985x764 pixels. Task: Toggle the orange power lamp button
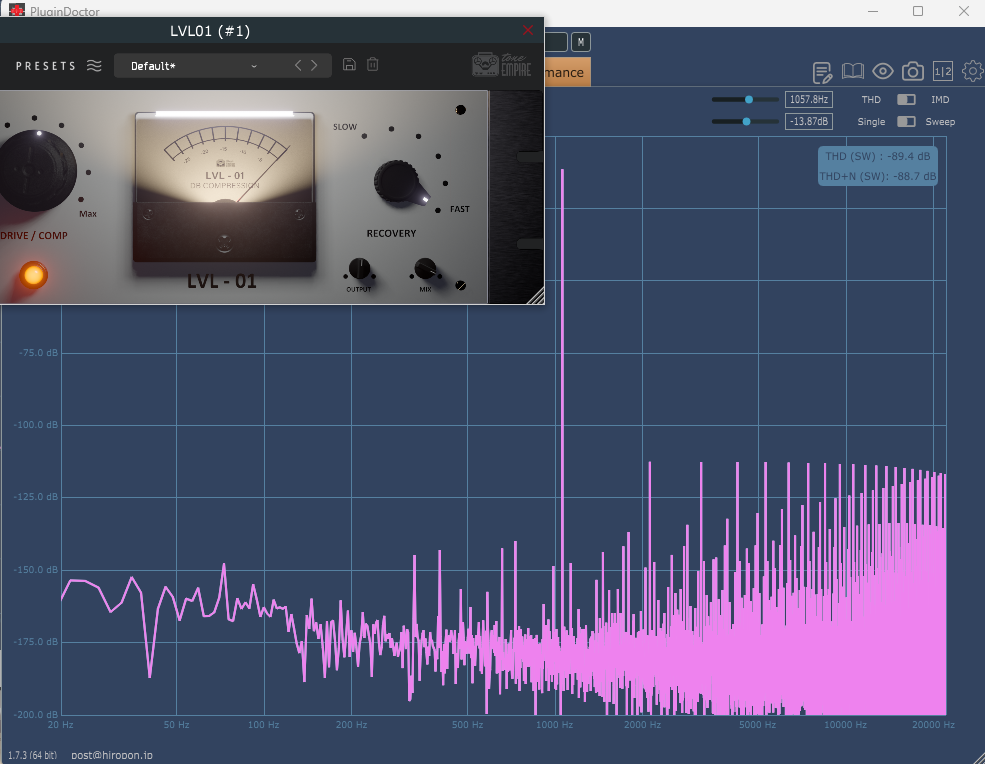(33, 275)
